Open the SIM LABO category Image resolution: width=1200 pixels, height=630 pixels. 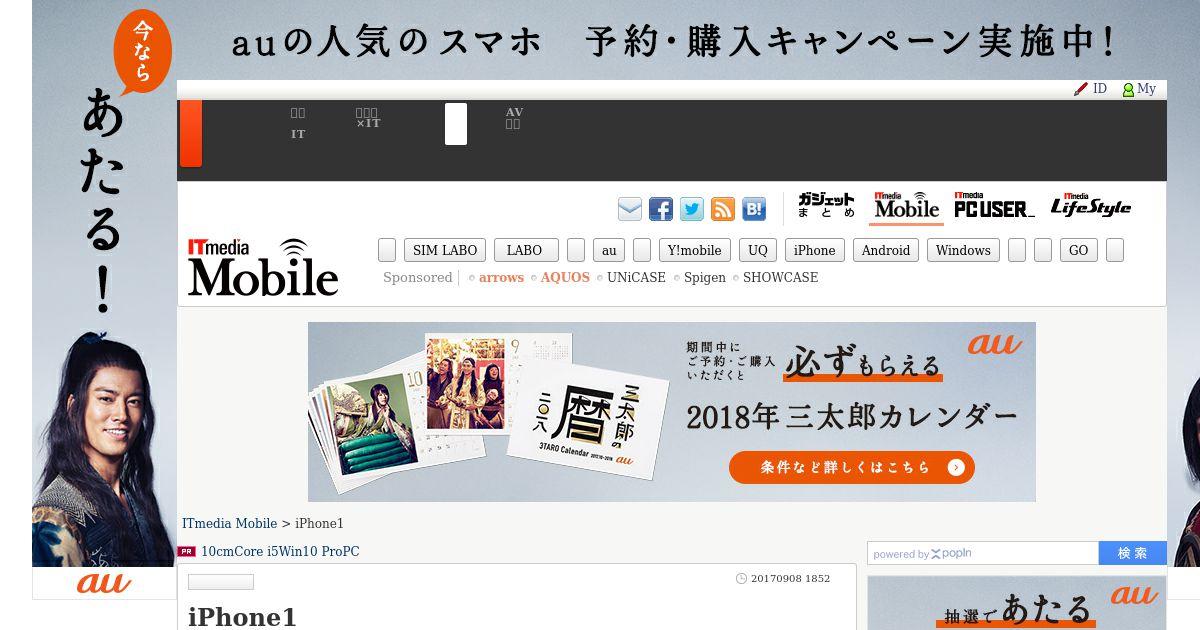(445, 250)
